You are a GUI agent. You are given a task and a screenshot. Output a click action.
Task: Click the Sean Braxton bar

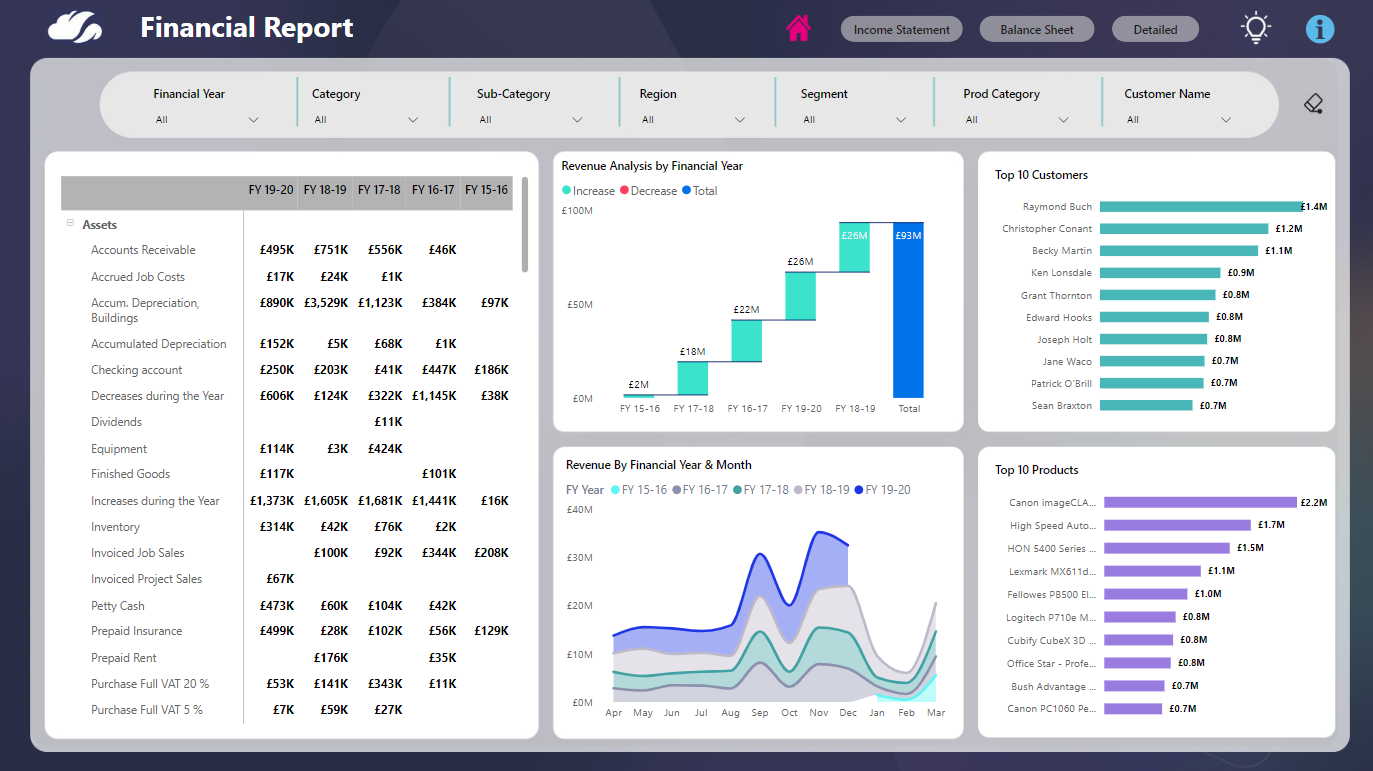tap(1146, 405)
